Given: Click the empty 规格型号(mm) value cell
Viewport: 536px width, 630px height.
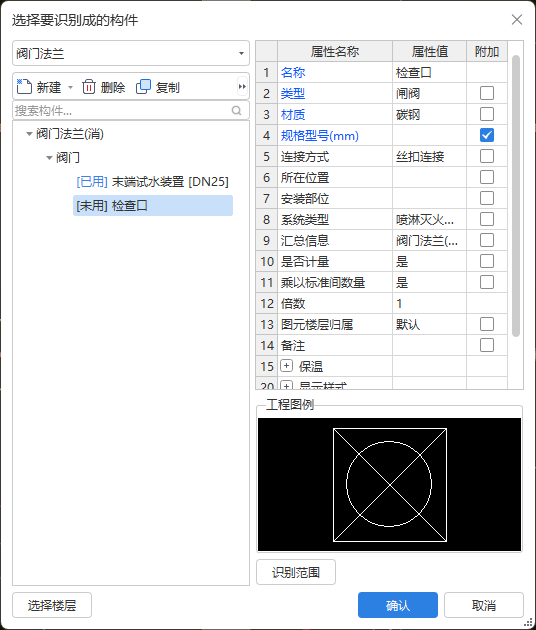Looking at the screenshot, I should (429, 135).
